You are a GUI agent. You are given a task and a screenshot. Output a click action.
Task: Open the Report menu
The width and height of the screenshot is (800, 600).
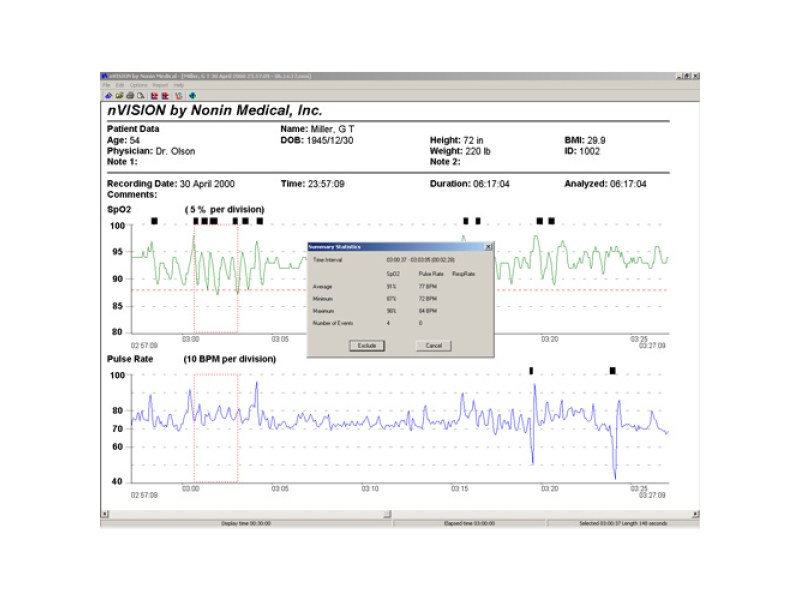[x=160, y=85]
